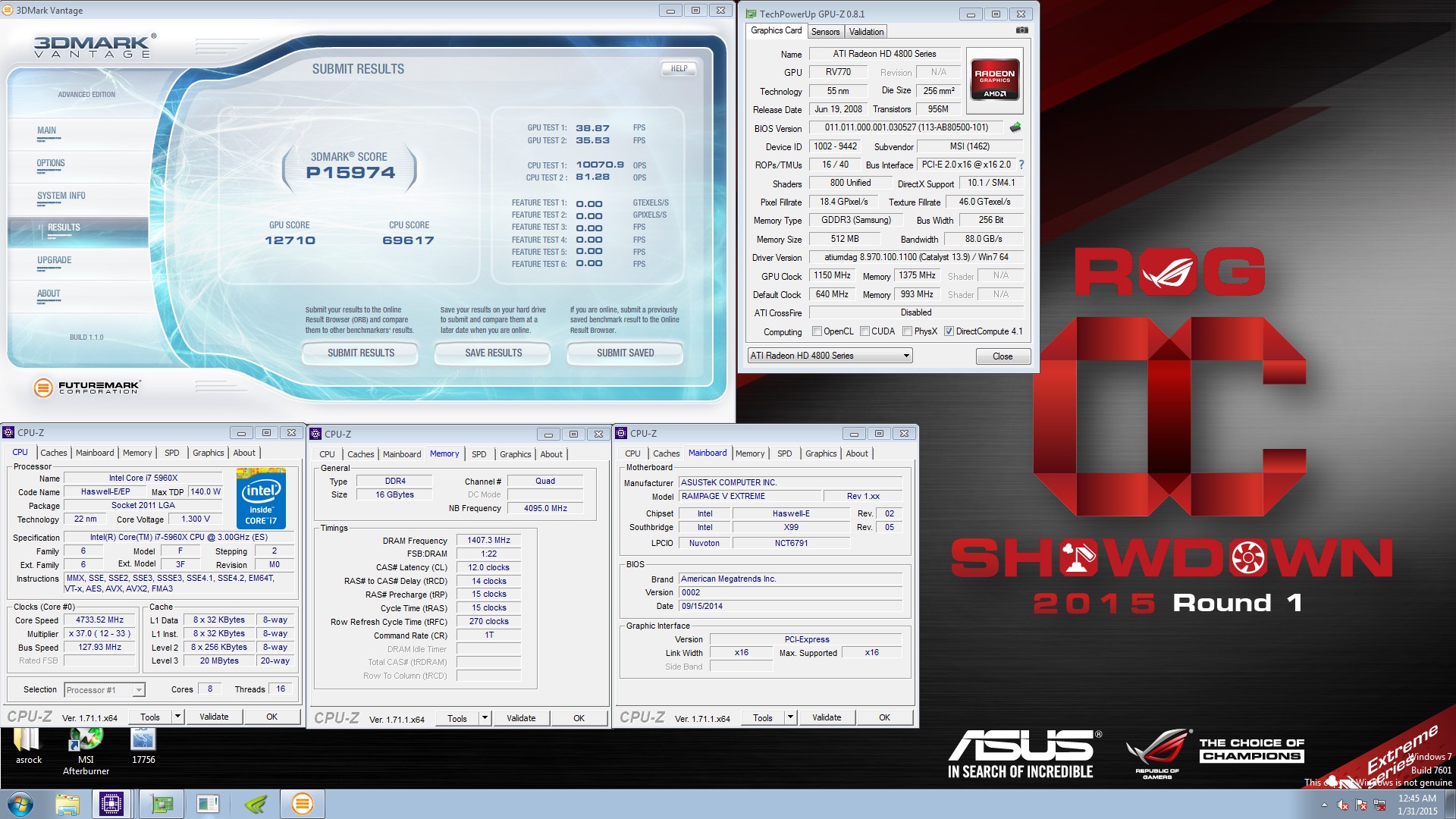Switch to the CPU-Z taskbar icon
Screen dimensions: 1456x819
111,804
